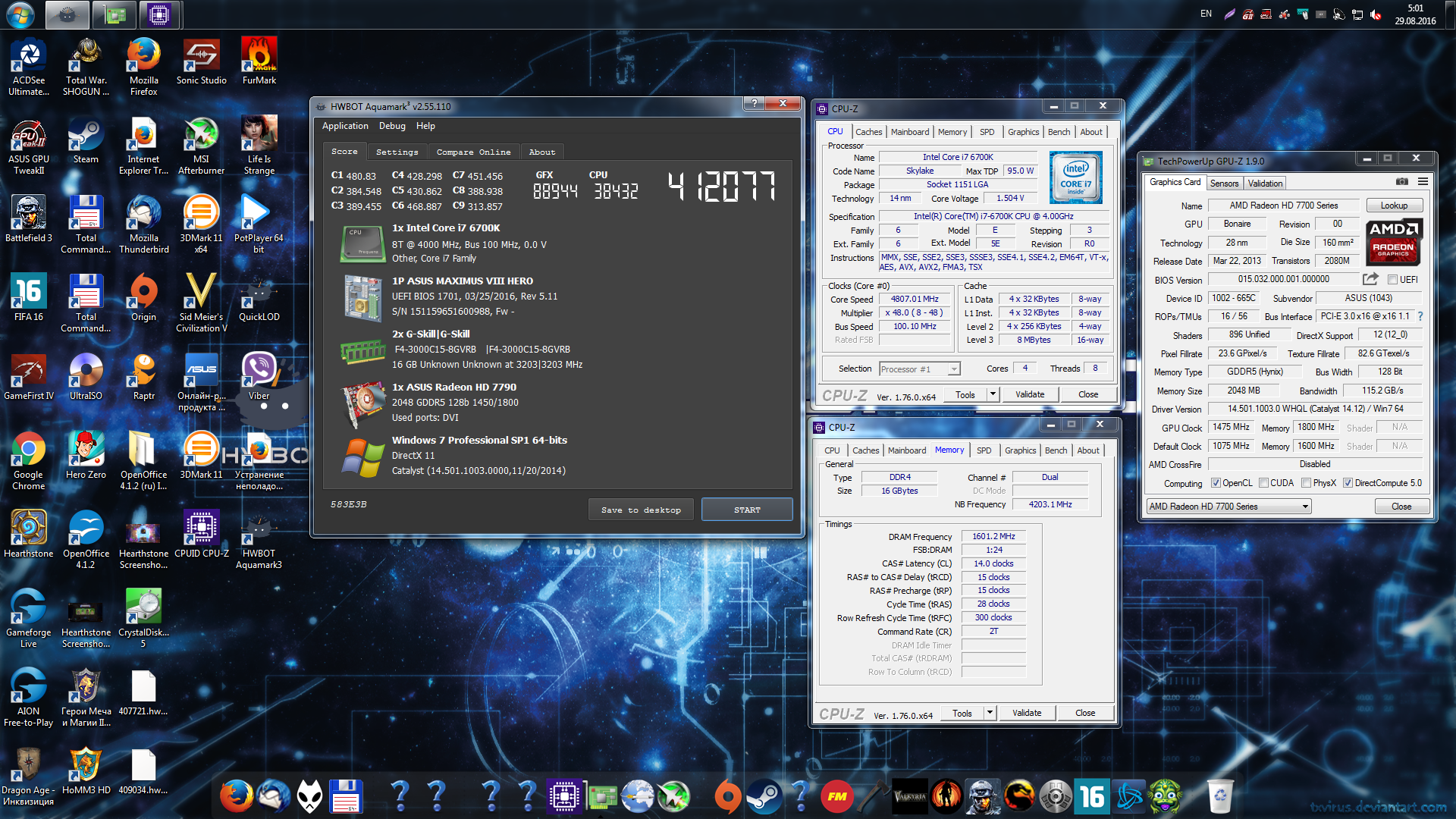Open the Mozilla Firefox desktop shortcut

144,67
